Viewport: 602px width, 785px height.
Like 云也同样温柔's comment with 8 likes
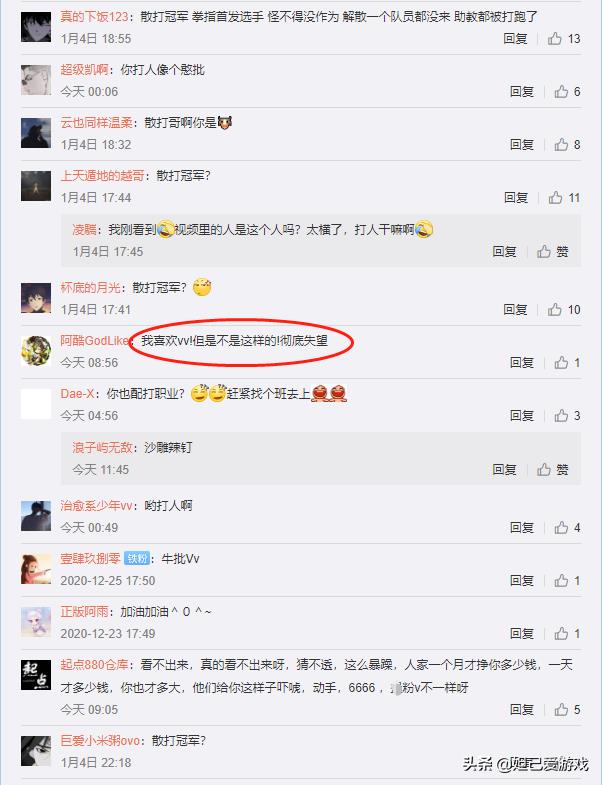coord(567,145)
